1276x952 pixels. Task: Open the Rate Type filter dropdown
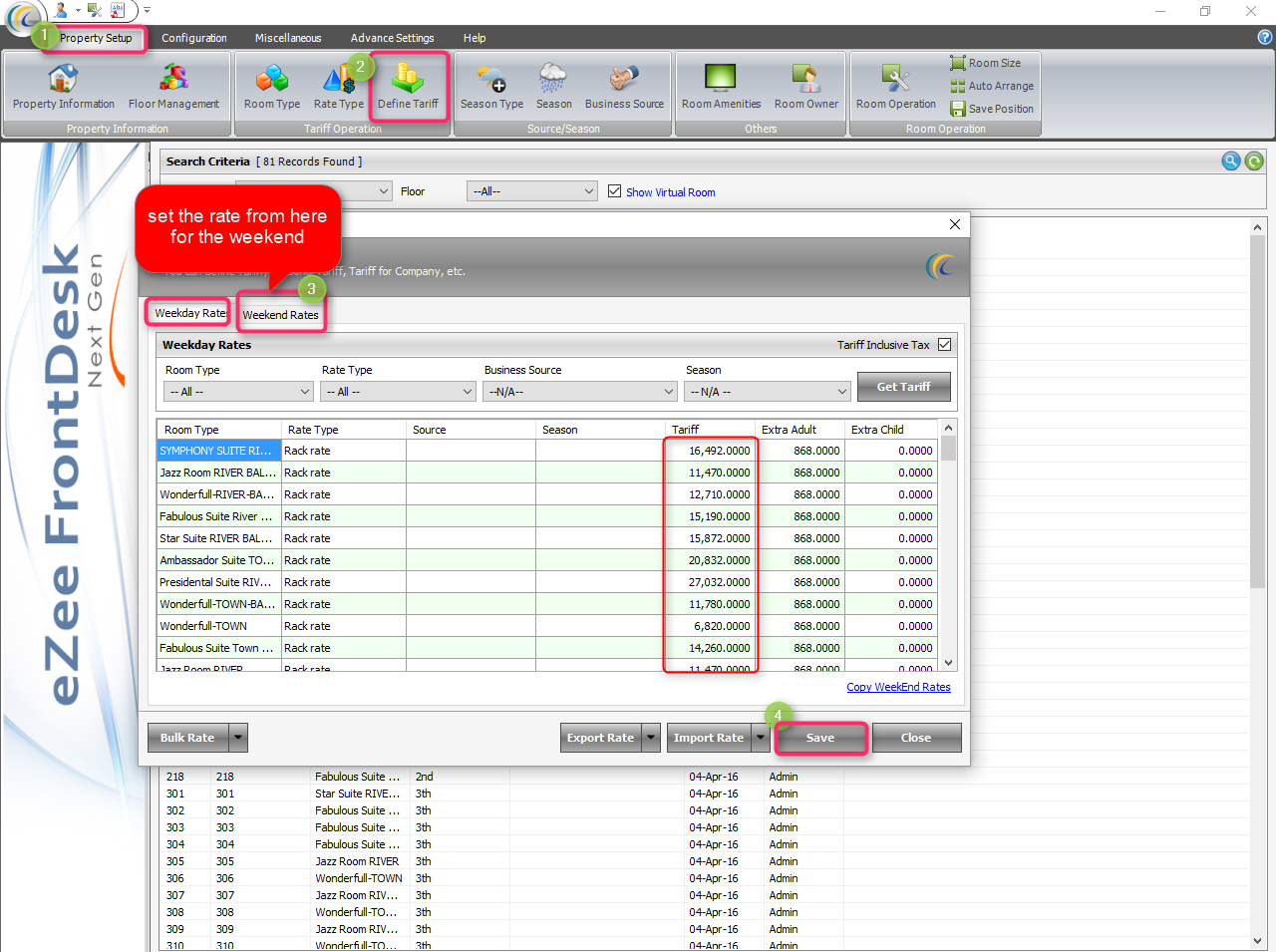coord(398,392)
